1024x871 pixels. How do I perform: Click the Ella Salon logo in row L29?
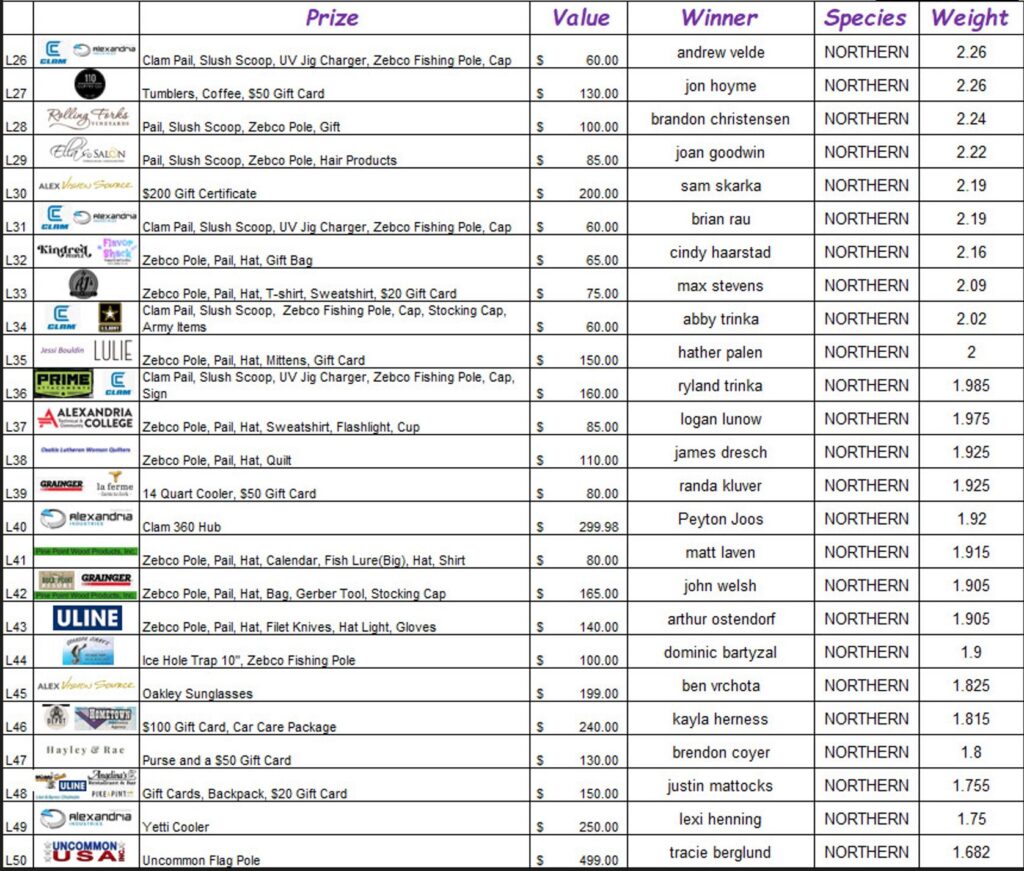tap(88, 151)
